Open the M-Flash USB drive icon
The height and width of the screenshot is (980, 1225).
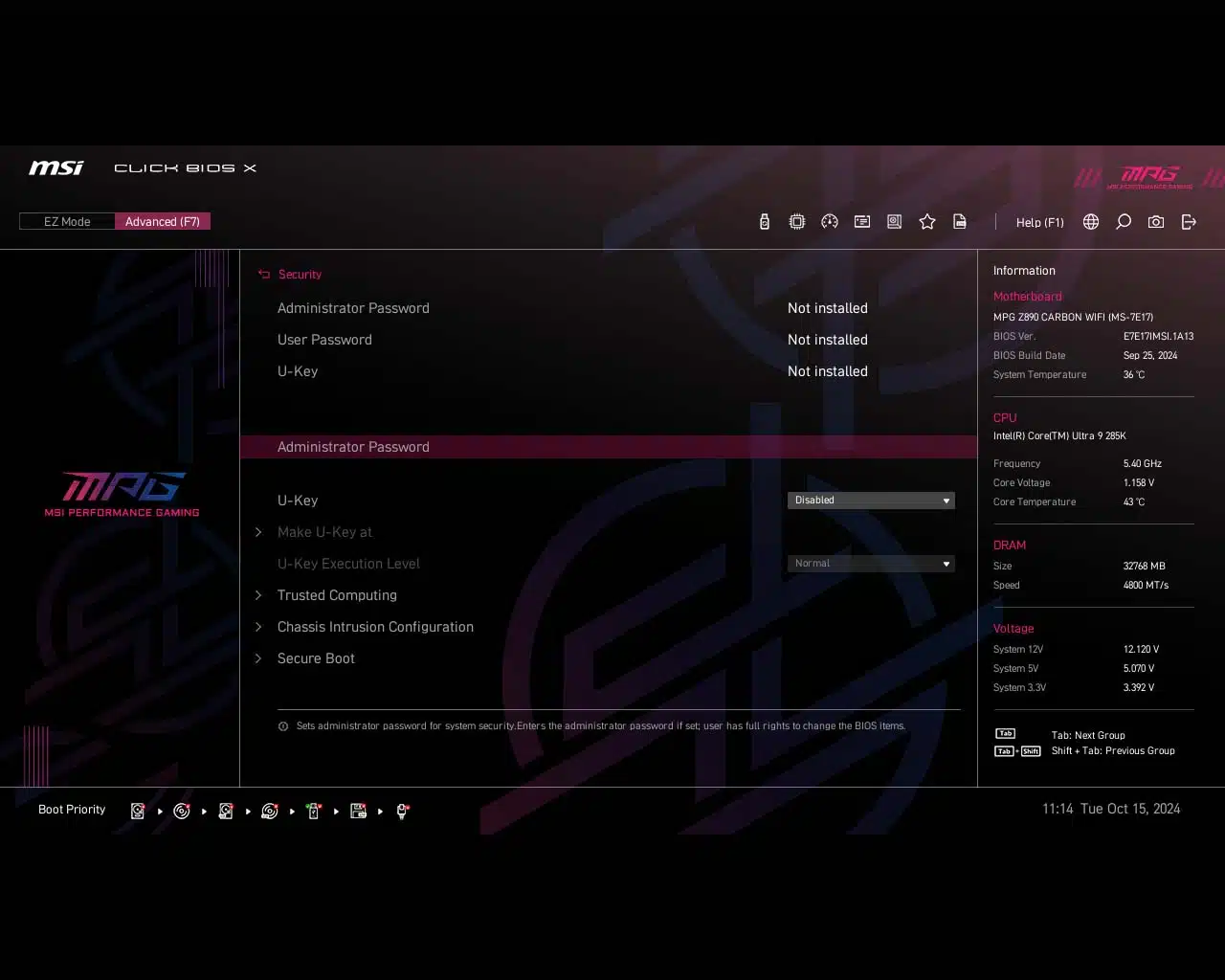[x=764, y=222]
